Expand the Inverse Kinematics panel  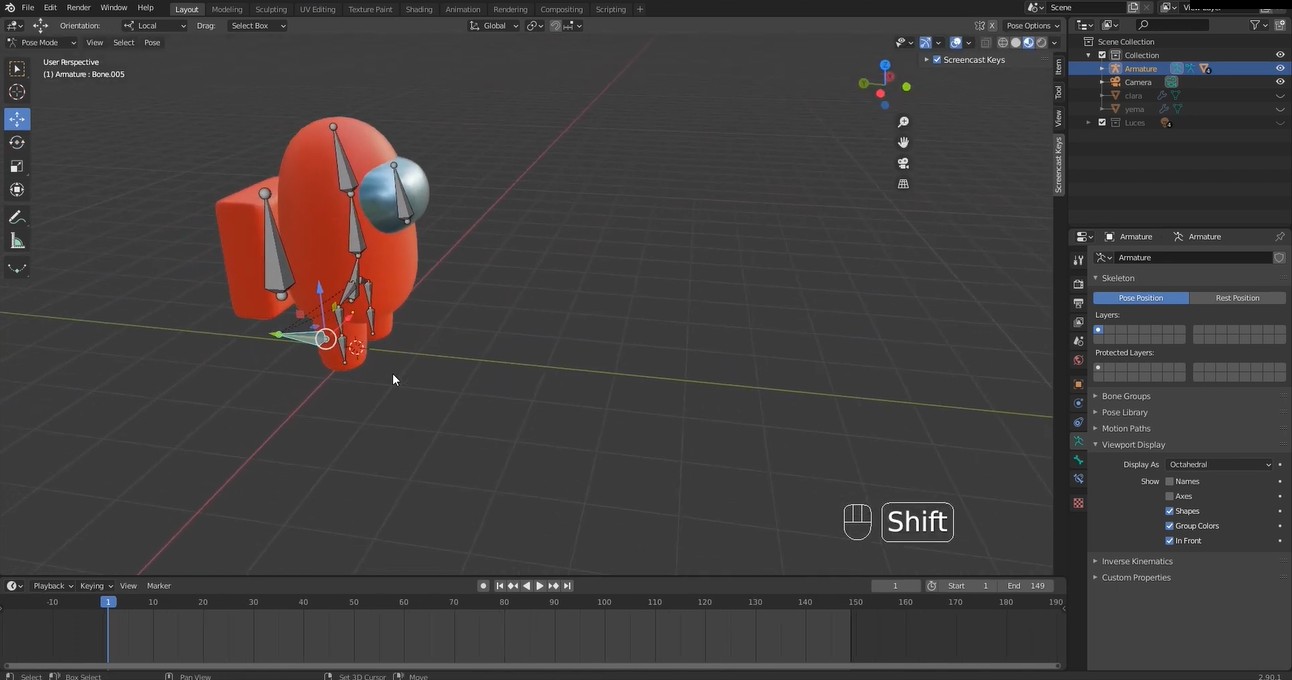(1136, 561)
